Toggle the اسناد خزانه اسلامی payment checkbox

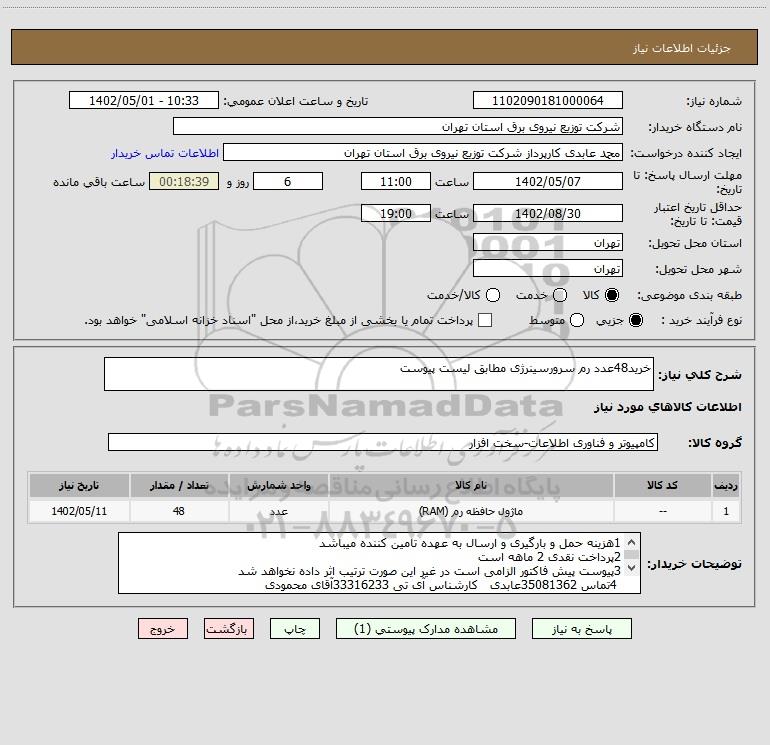tap(485, 320)
